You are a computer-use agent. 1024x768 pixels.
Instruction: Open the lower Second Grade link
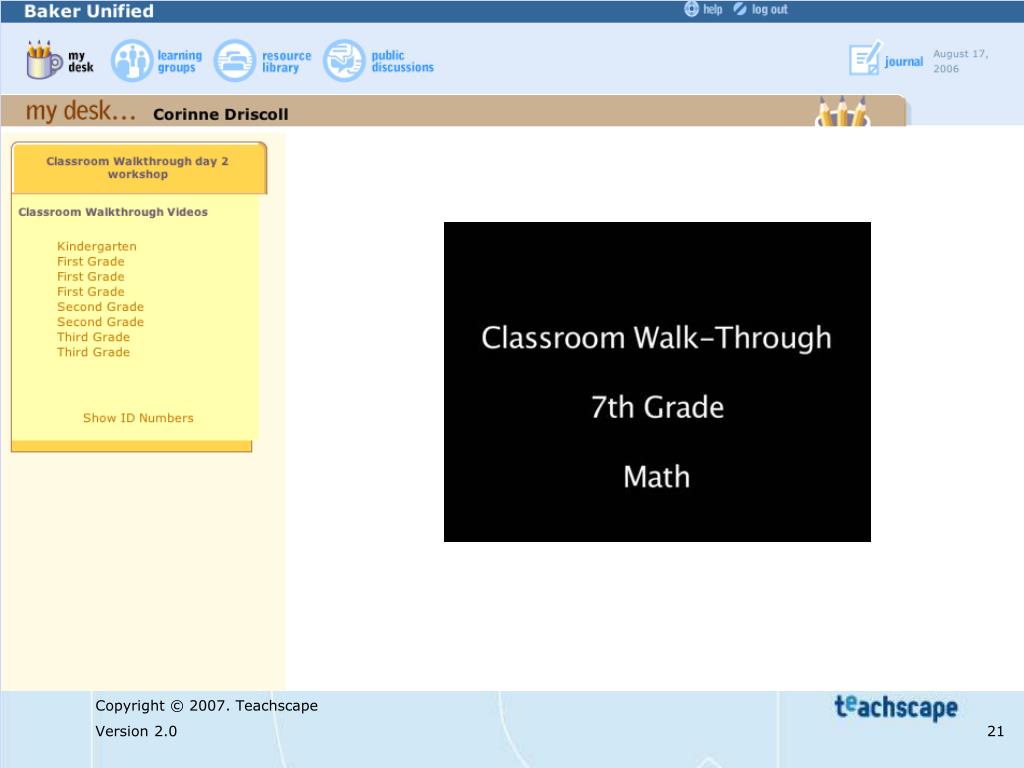click(100, 322)
